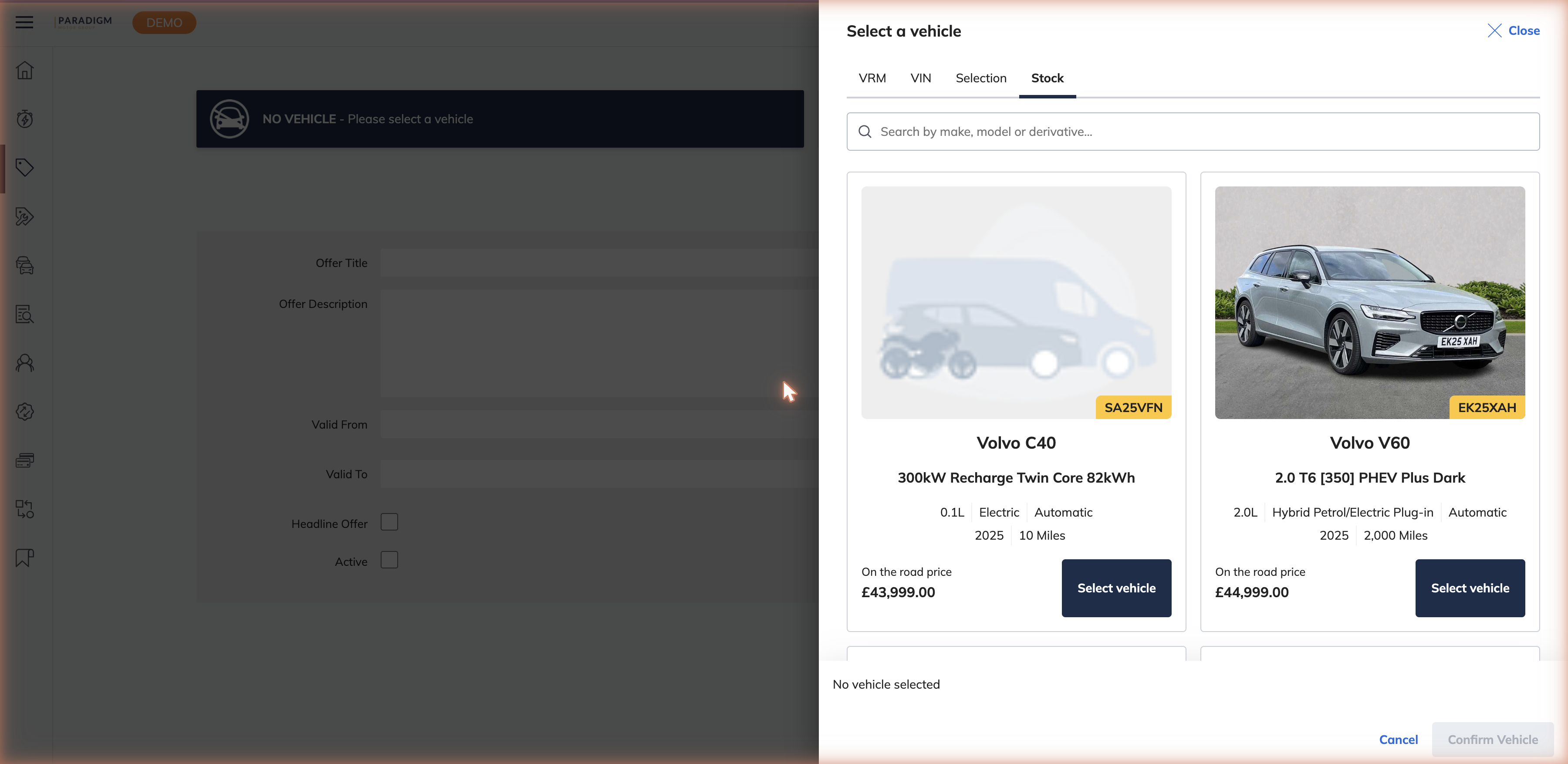Click the Valid To date field
Viewport: 1568px width, 764px height.
coord(600,473)
